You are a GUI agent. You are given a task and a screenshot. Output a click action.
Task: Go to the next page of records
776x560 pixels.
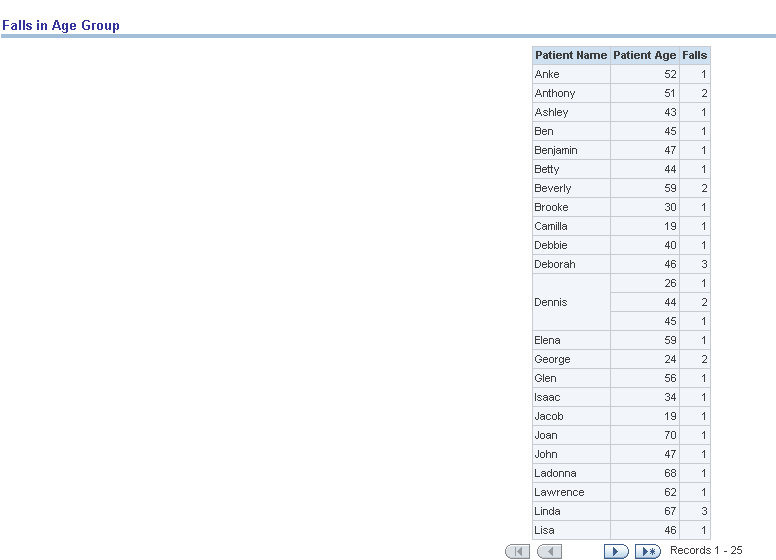point(616,551)
